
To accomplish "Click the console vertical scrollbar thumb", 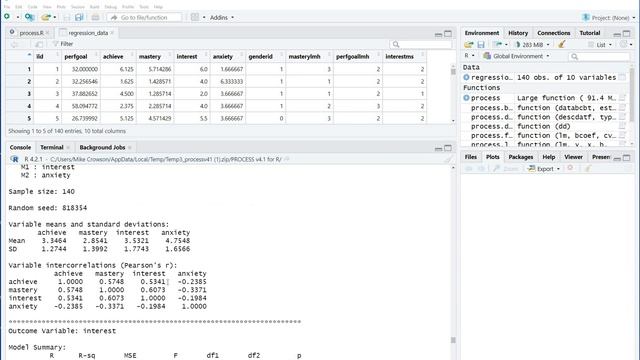I will point(453,340).
